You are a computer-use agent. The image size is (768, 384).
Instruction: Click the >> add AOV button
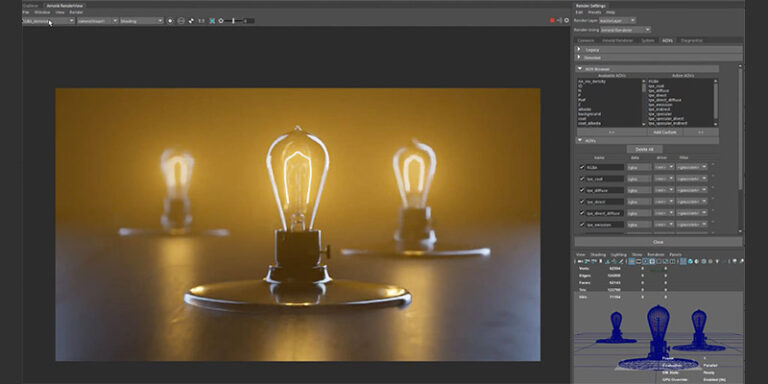tap(611, 132)
